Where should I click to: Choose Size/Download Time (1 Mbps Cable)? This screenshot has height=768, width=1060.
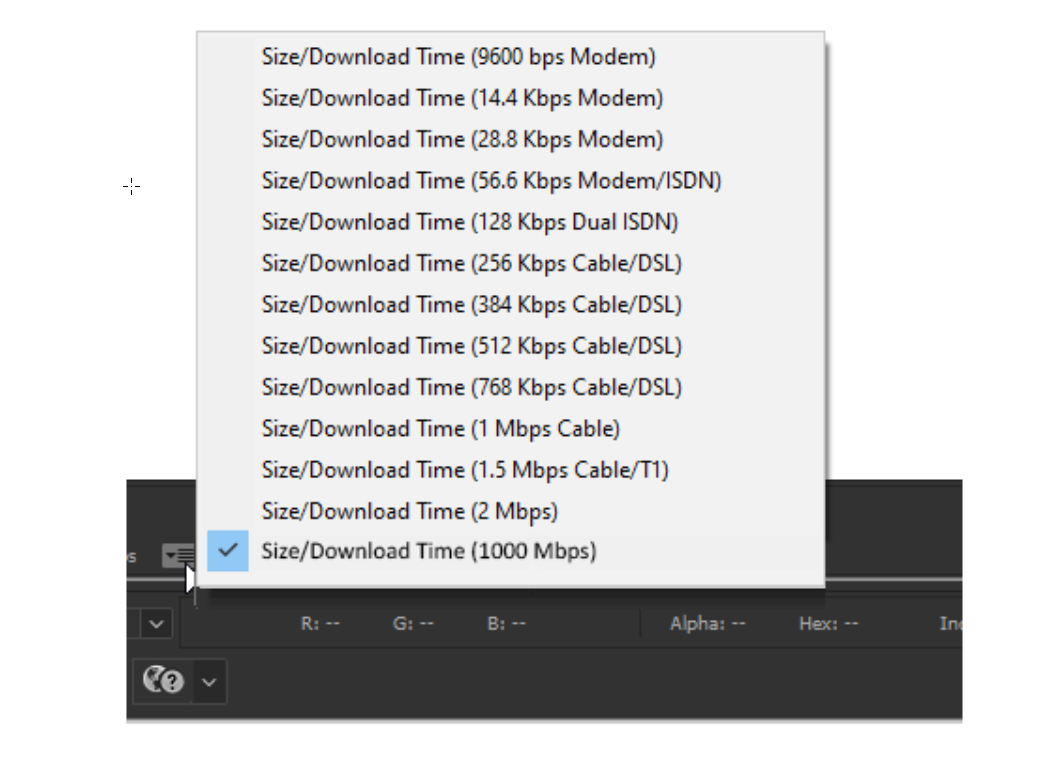pyautogui.click(x=450, y=426)
